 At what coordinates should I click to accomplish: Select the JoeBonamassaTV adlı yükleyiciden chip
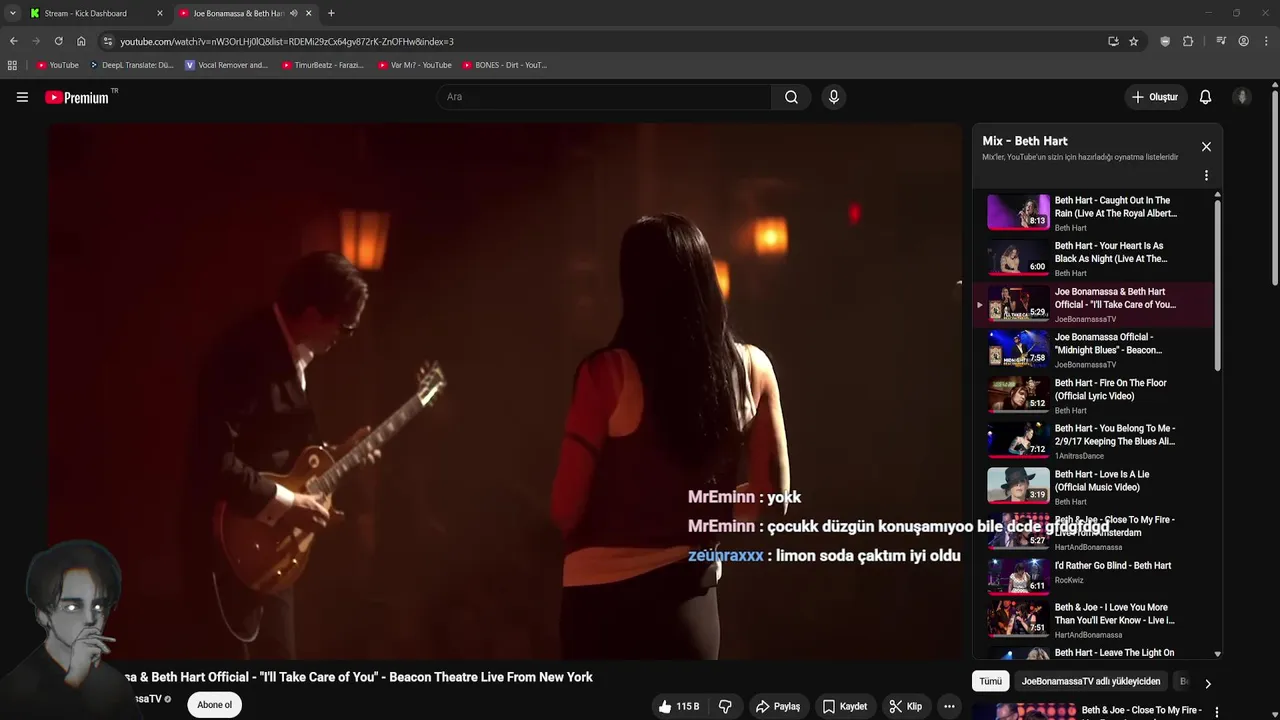1091,681
